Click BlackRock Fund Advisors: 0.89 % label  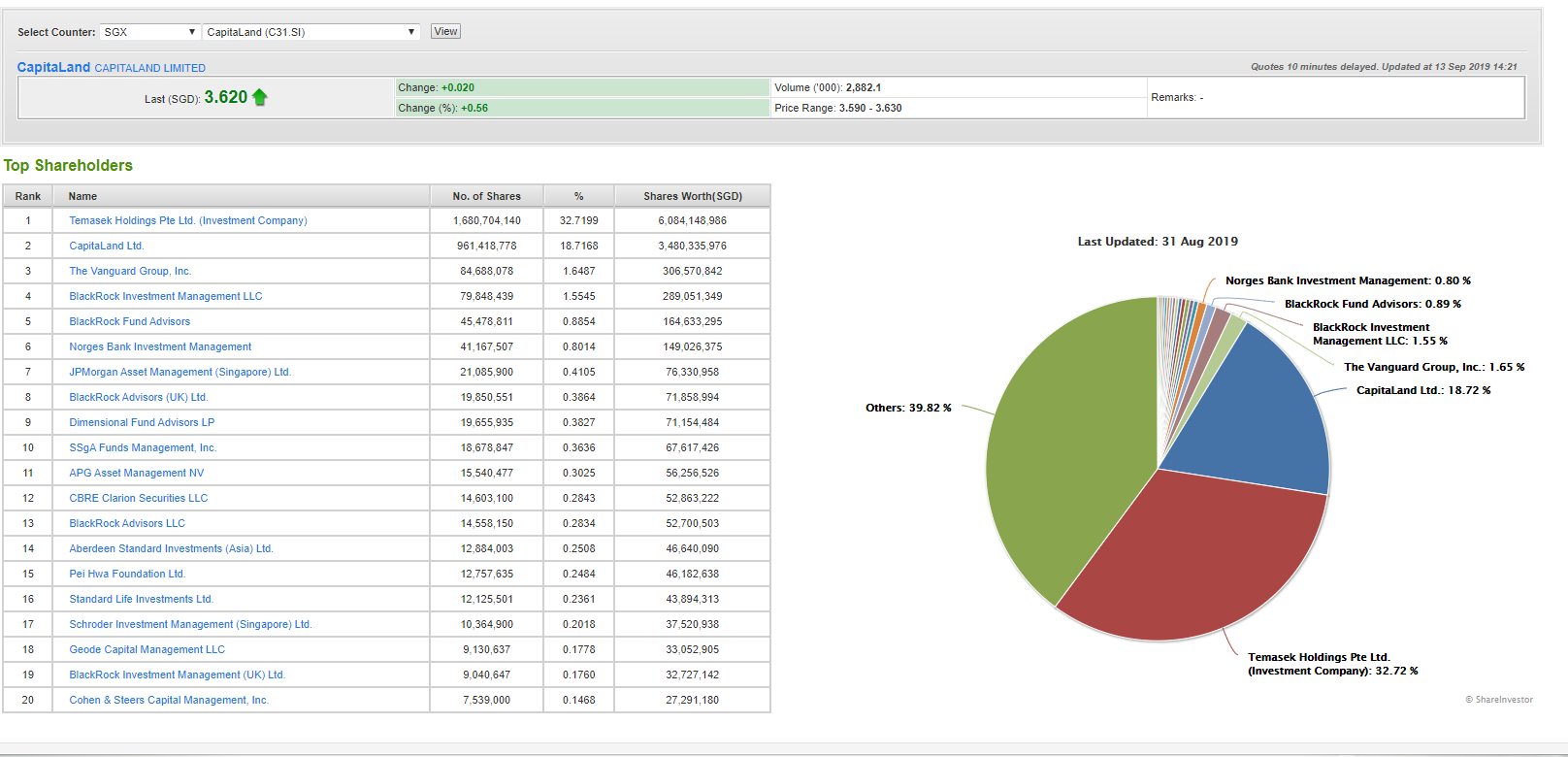pos(1373,304)
